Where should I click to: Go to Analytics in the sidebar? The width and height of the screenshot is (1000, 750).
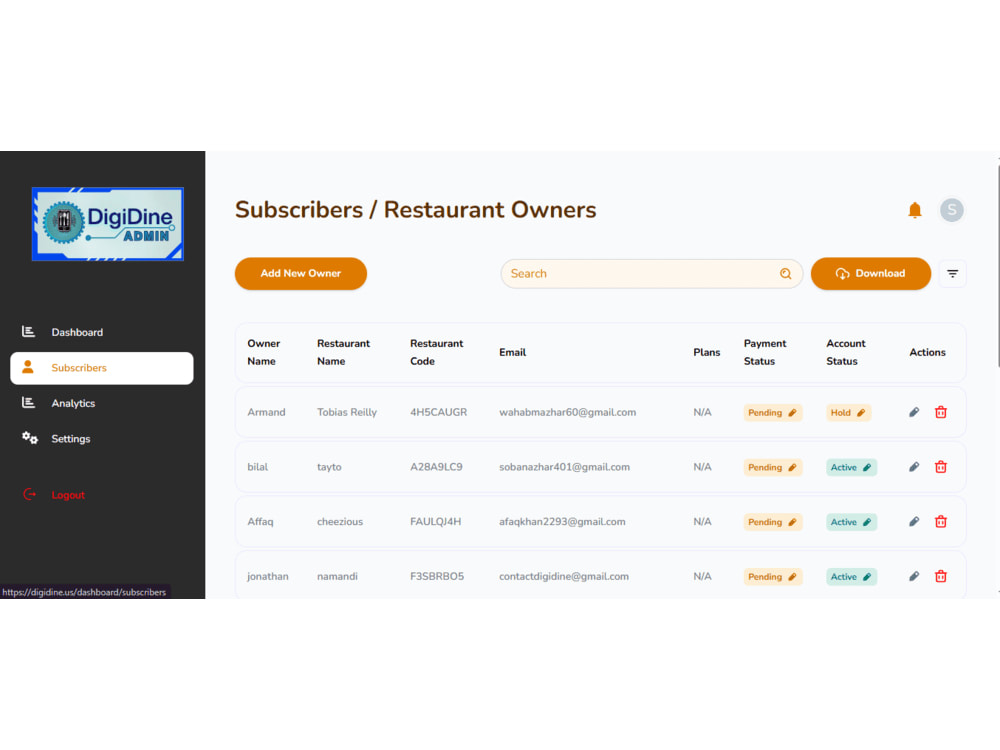(x=73, y=404)
